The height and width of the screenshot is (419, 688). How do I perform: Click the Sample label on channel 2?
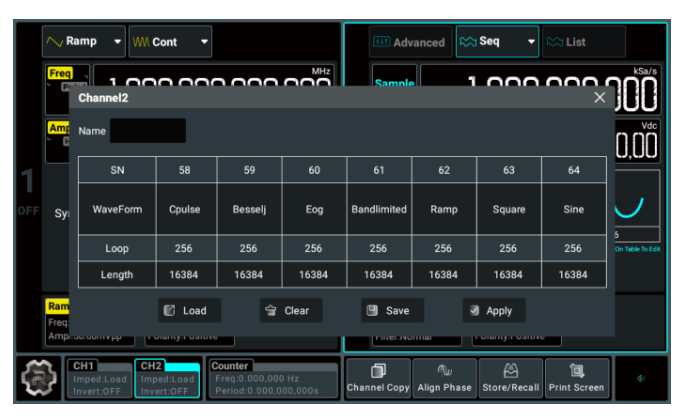394,82
